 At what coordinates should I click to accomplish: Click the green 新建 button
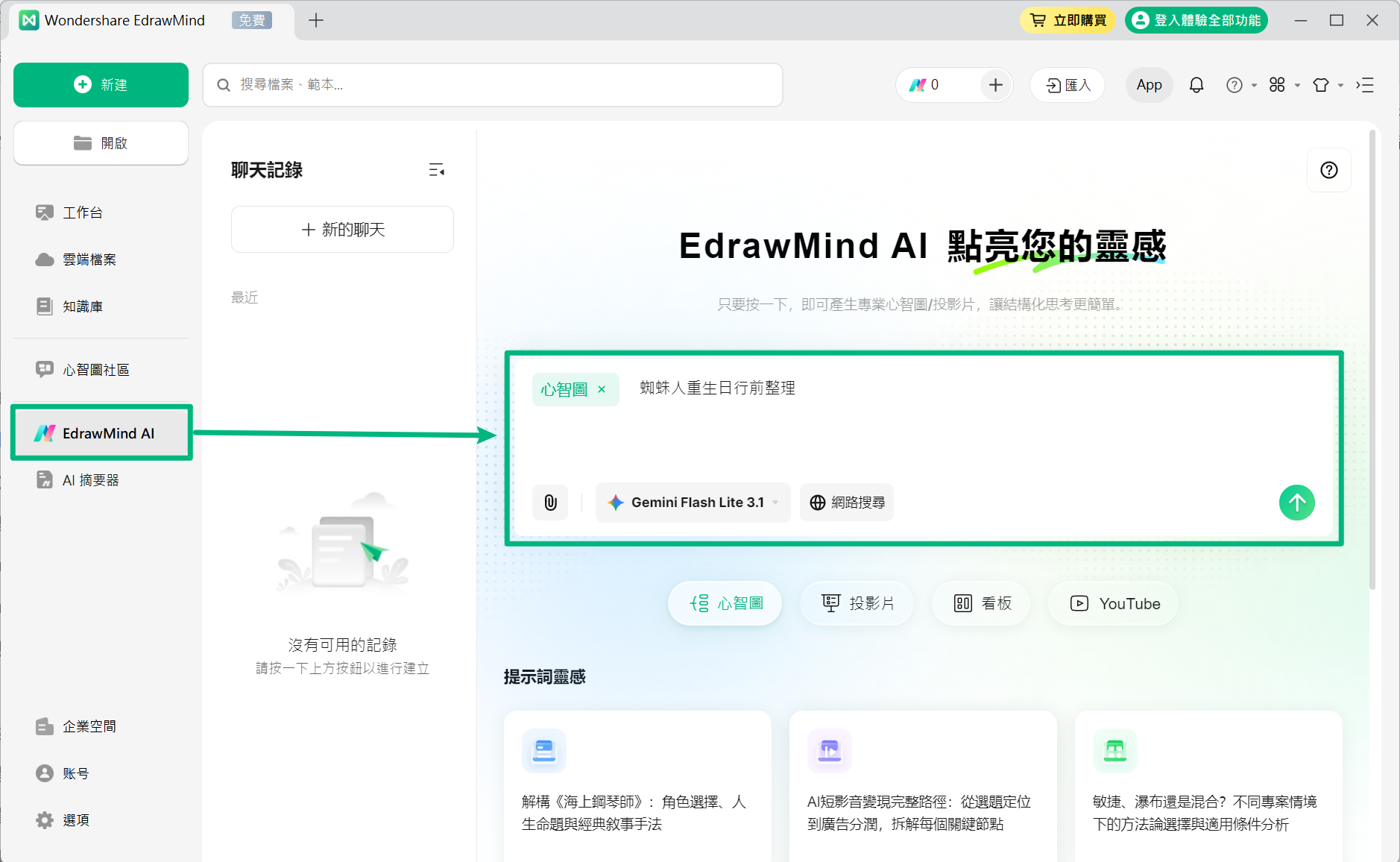101,85
